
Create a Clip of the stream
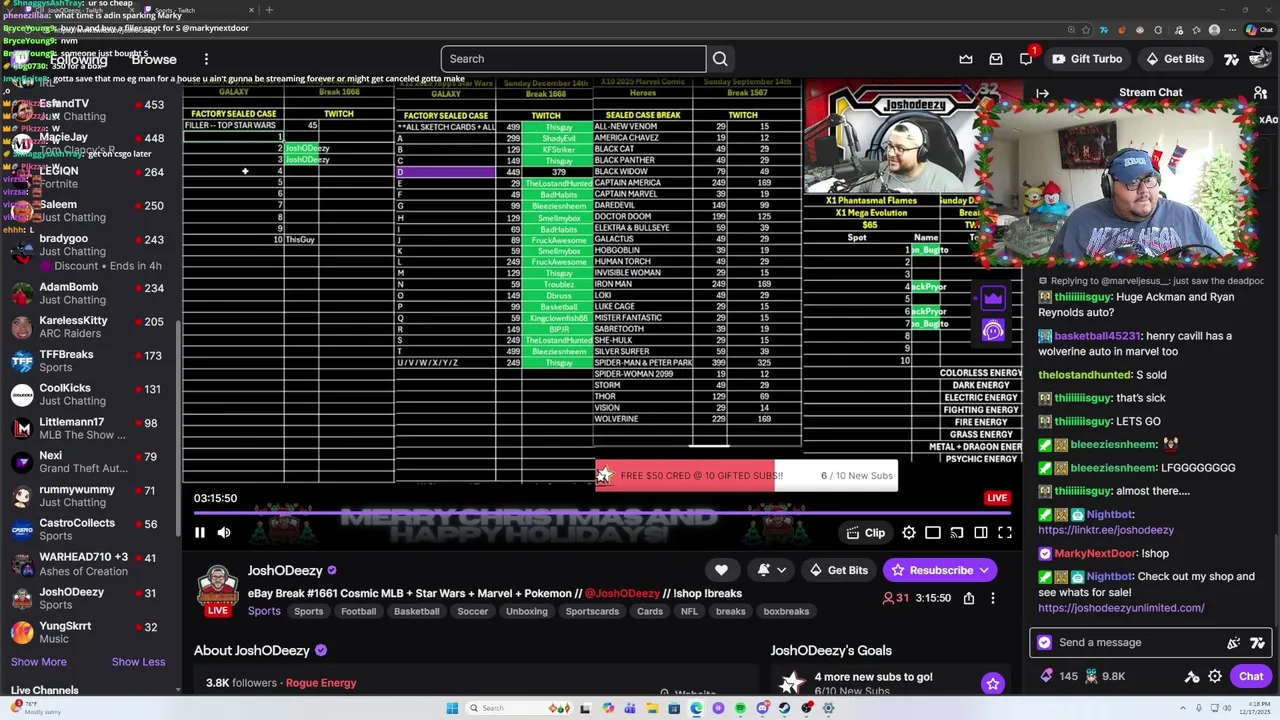coord(865,533)
